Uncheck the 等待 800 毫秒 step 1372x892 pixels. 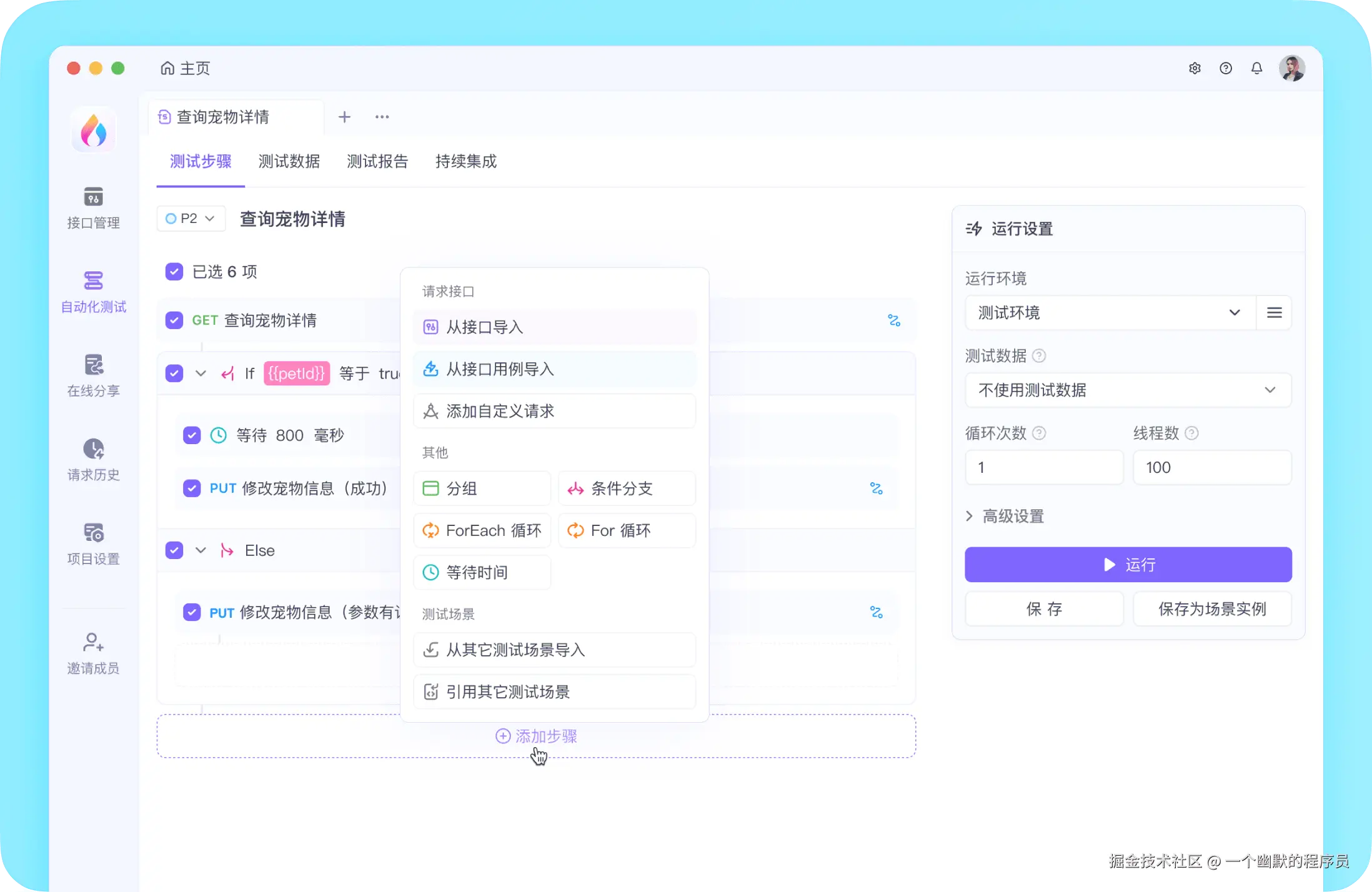(192, 435)
